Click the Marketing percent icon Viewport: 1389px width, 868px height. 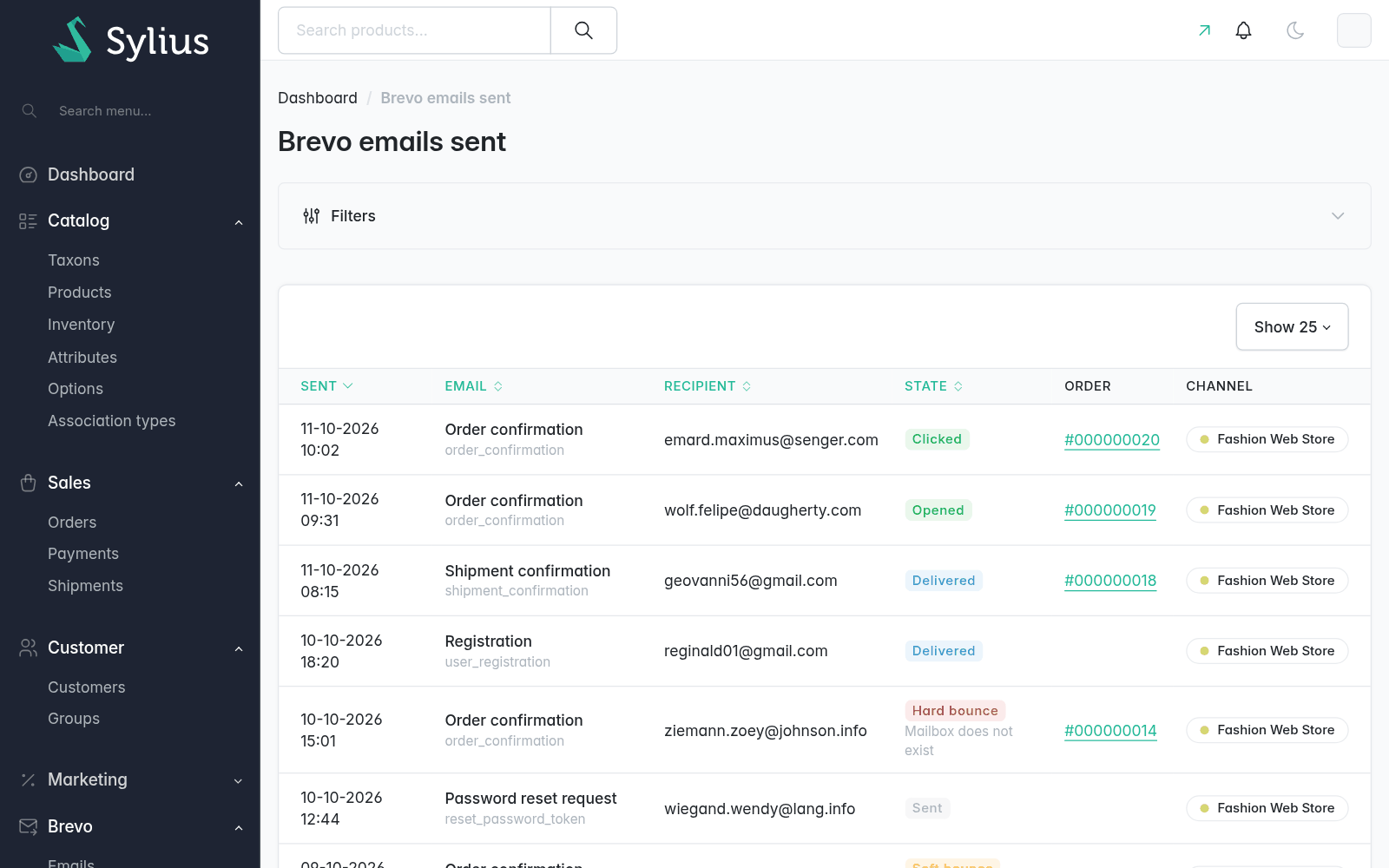tap(29, 780)
